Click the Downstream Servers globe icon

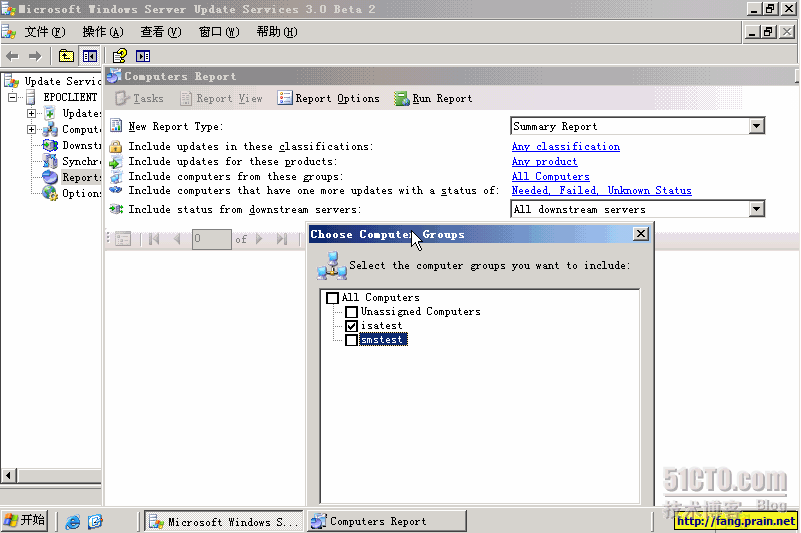(x=50, y=145)
